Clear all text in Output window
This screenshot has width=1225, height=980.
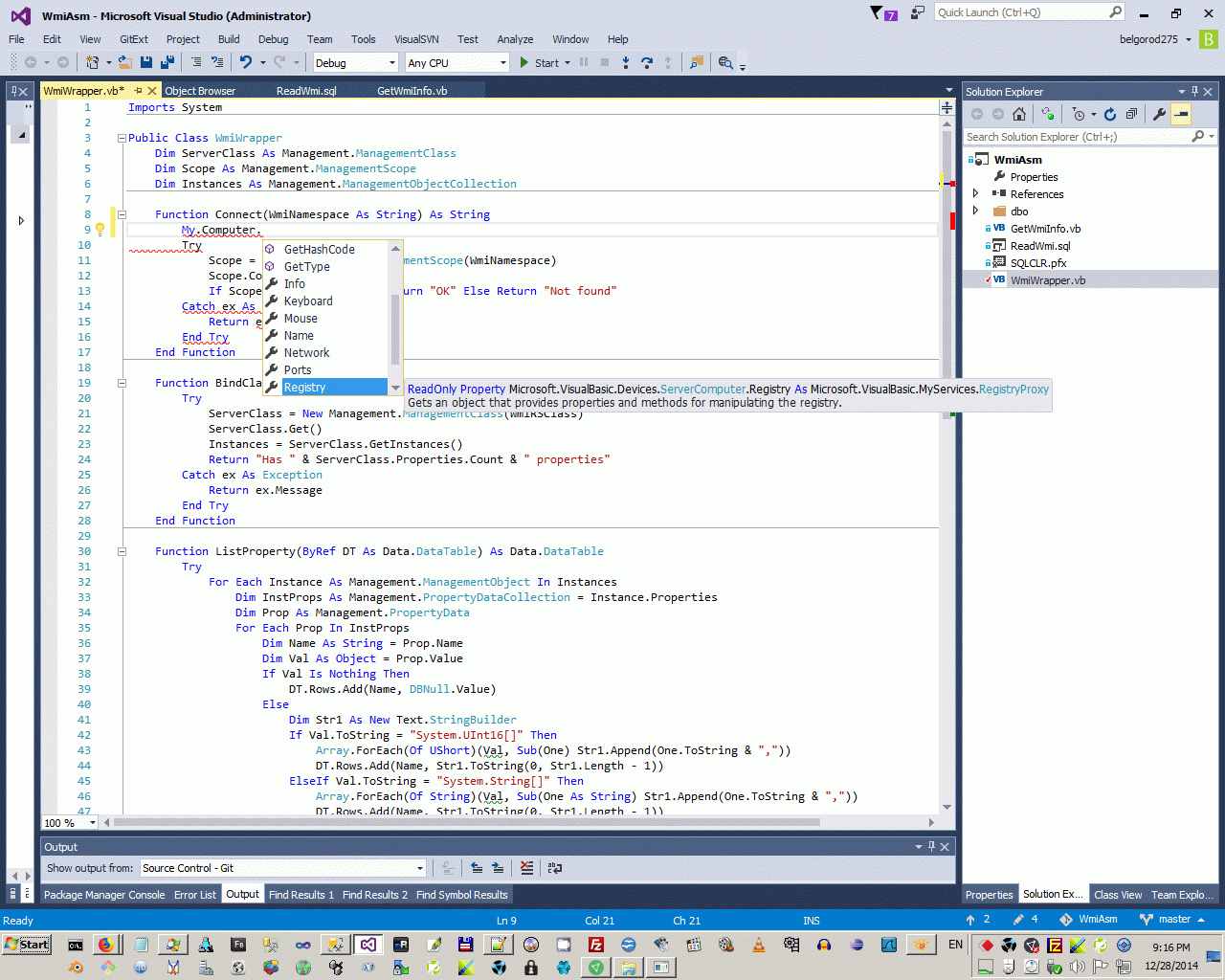click(x=526, y=868)
